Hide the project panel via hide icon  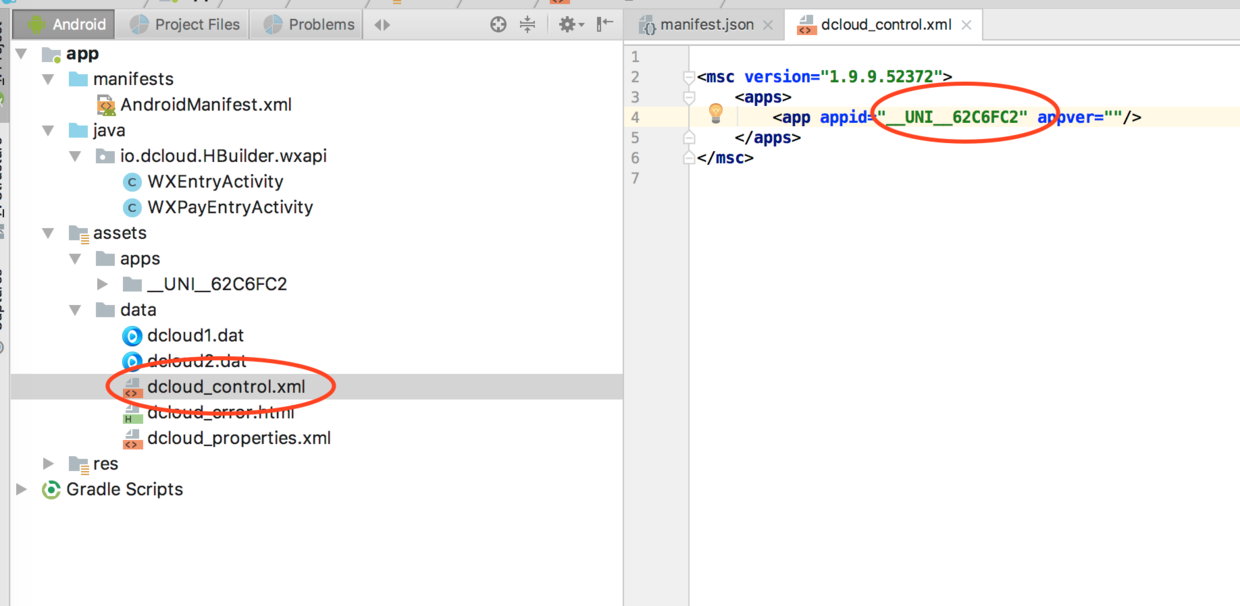tap(605, 24)
